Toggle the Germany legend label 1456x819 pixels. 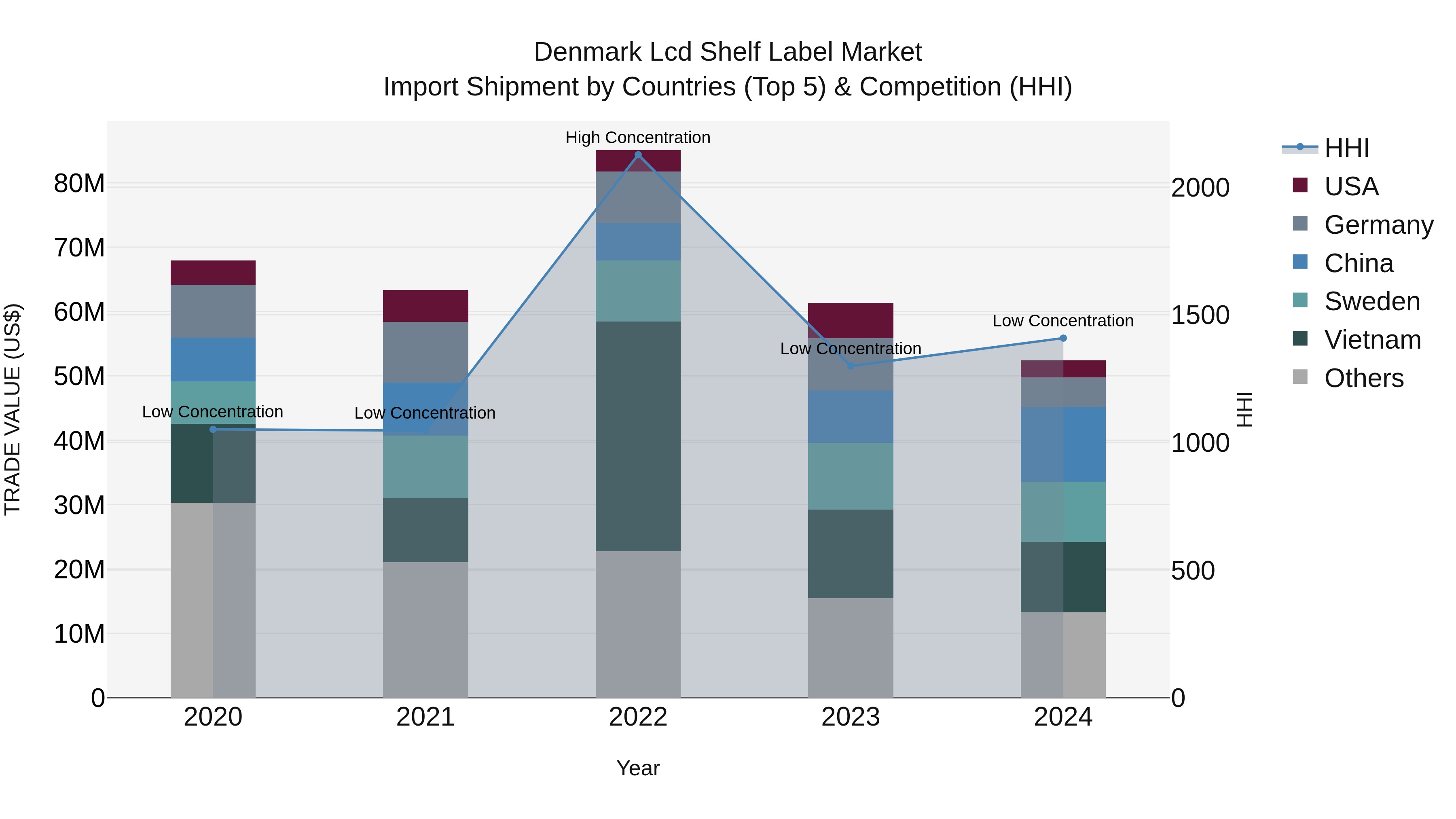pyautogui.click(x=1379, y=225)
